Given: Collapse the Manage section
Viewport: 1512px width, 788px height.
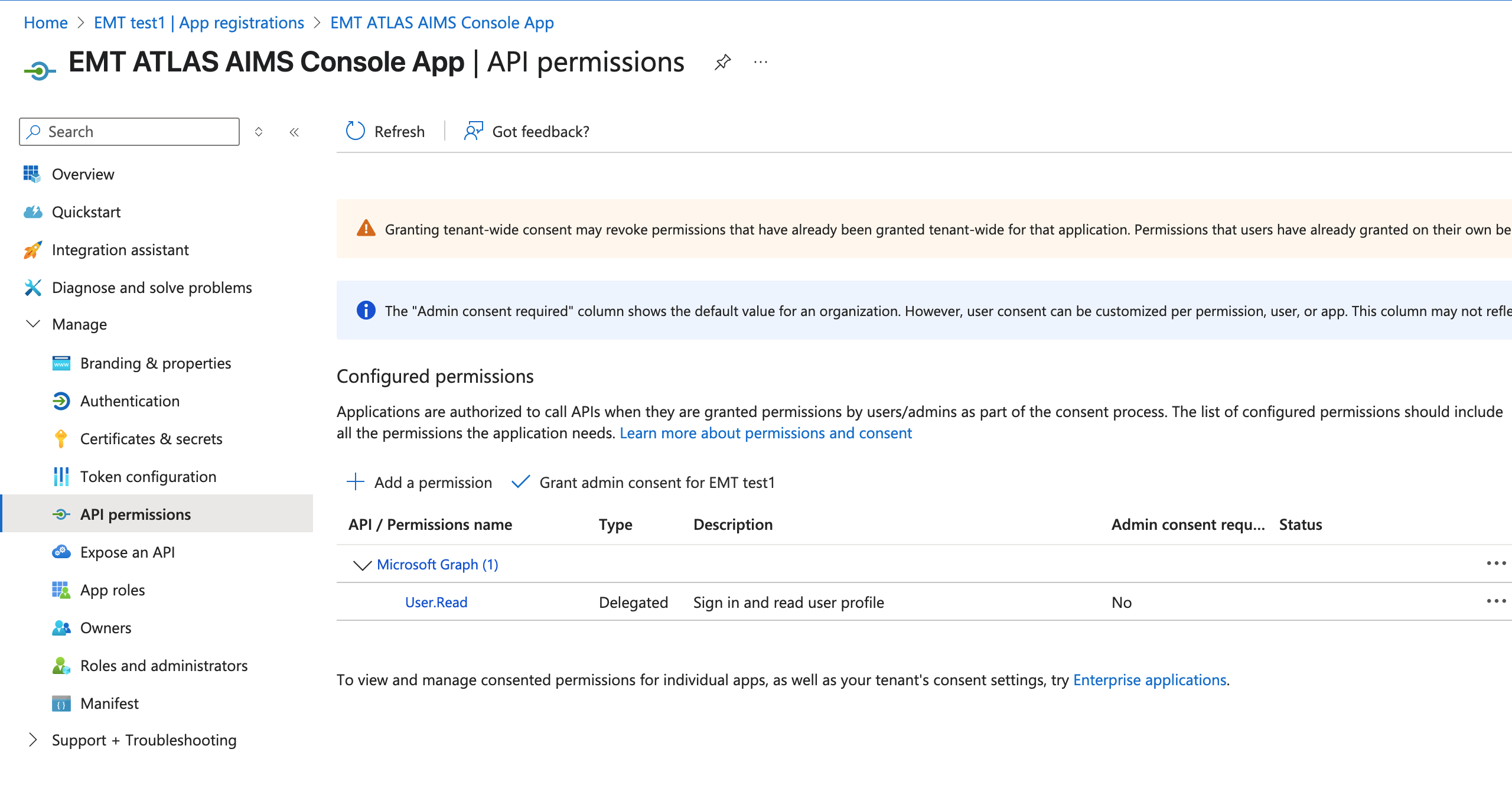Looking at the screenshot, I should point(34,324).
